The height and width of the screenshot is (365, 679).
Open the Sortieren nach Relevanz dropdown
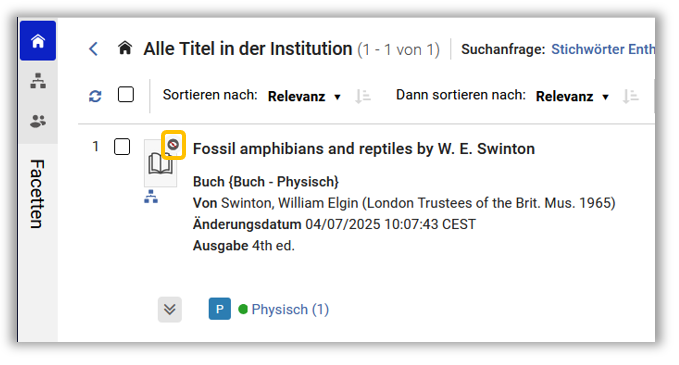click(304, 96)
